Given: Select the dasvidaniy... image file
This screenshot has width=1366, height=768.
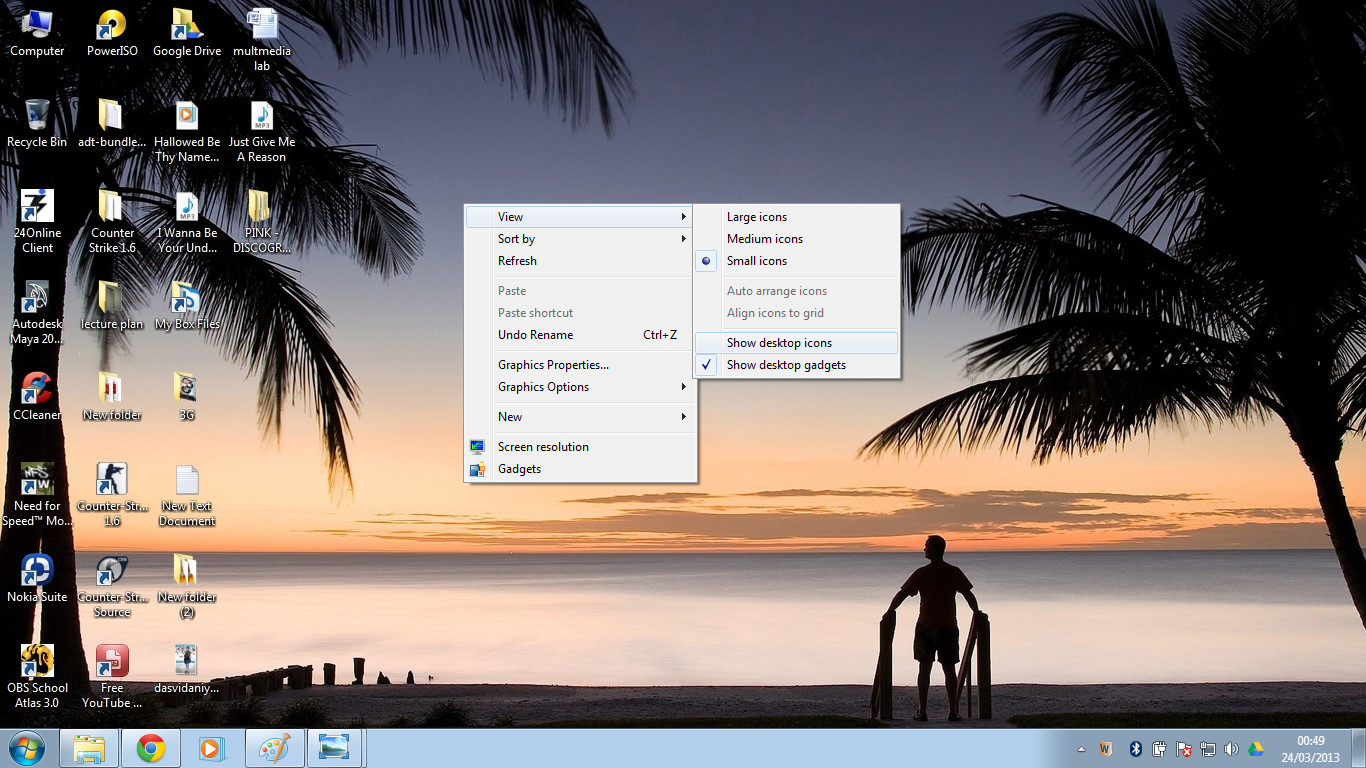Looking at the screenshot, I should click(x=187, y=670).
